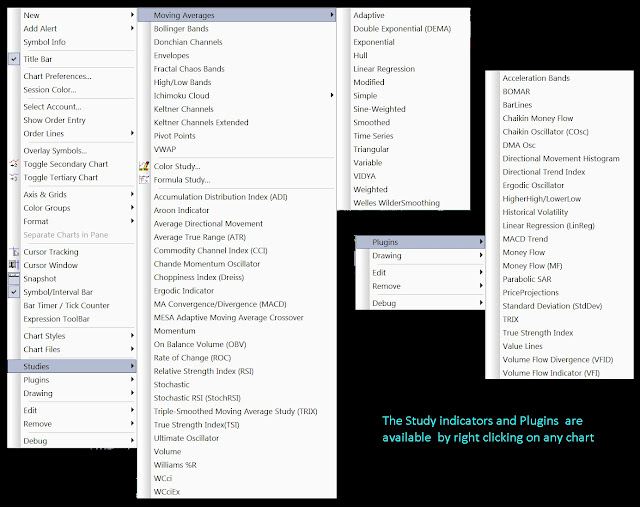Select Stochastic RSI (StochRSI)
The height and width of the screenshot is (507, 640).
coord(197,398)
